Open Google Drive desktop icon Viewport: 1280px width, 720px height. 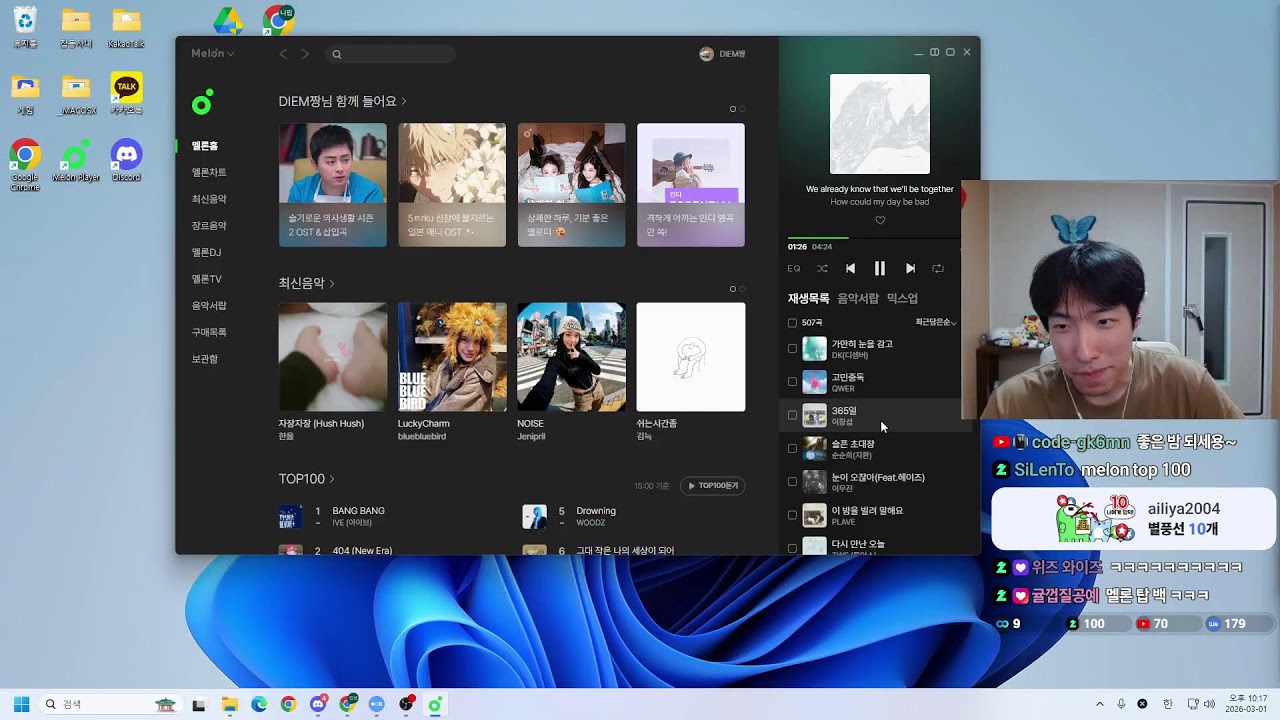point(228,21)
